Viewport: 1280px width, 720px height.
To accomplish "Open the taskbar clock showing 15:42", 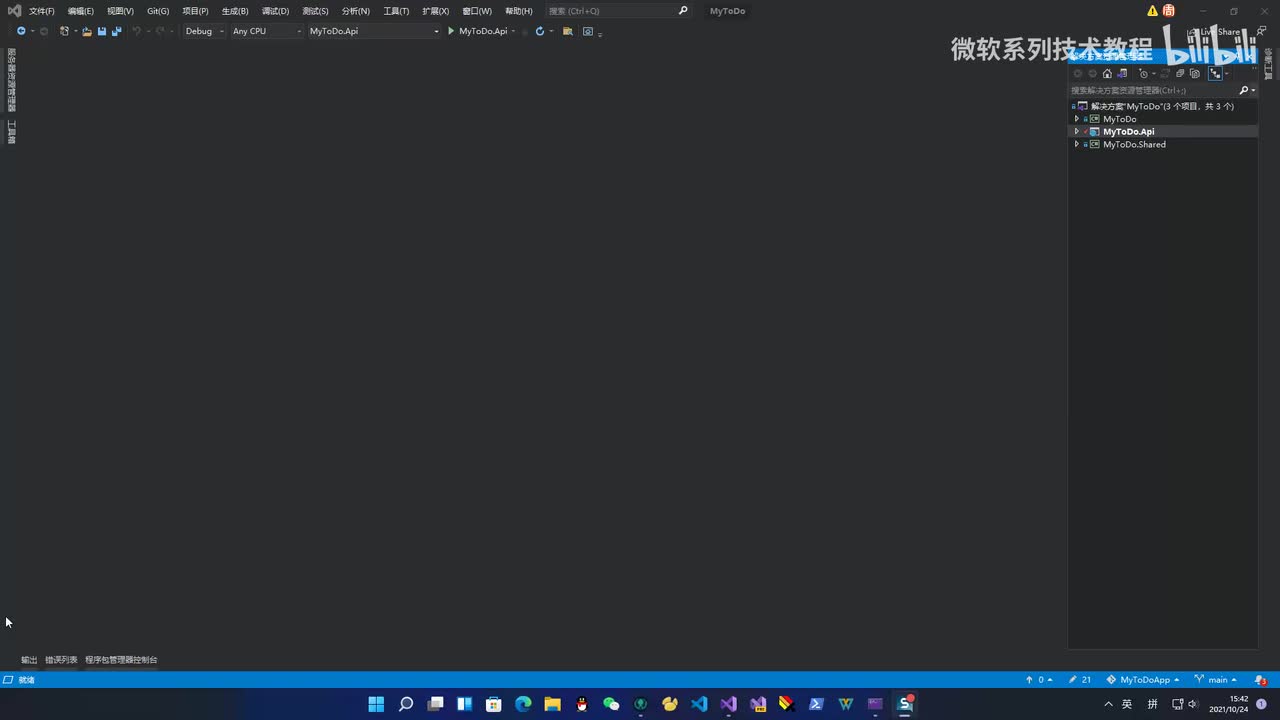I will 1229,704.
